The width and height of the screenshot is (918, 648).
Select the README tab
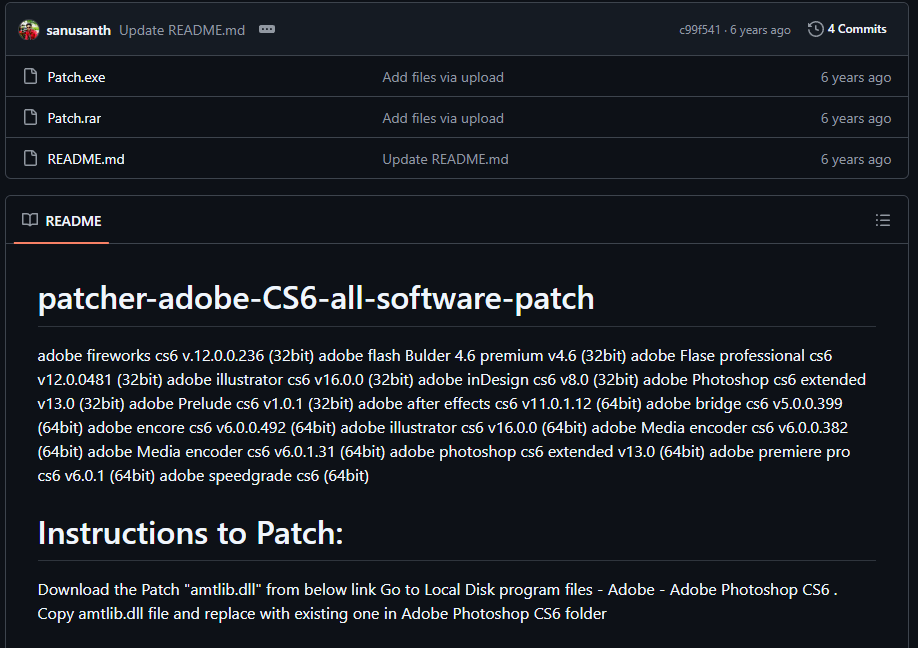click(x=61, y=221)
